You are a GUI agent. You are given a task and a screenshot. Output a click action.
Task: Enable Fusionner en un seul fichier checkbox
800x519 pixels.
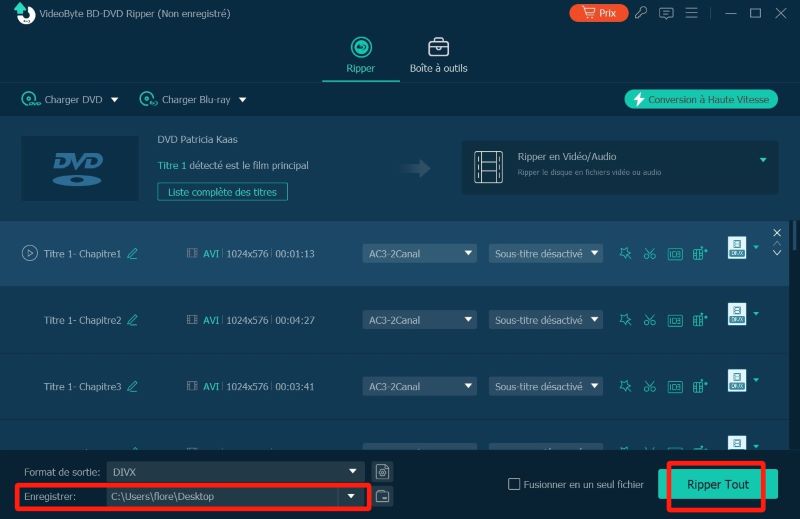click(514, 485)
